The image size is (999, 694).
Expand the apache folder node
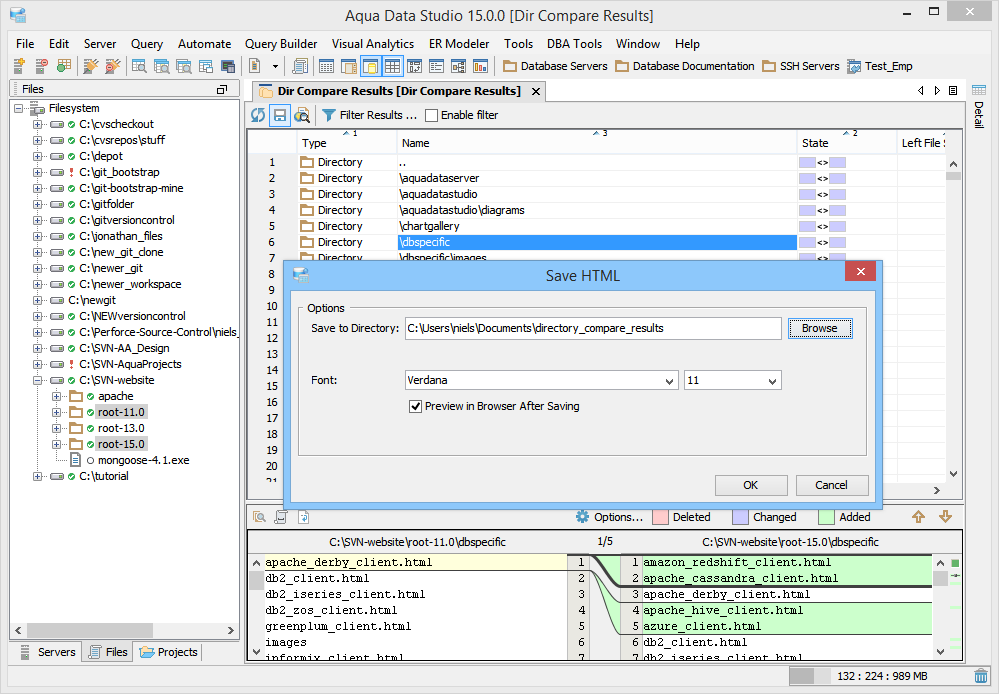click(57, 396)
